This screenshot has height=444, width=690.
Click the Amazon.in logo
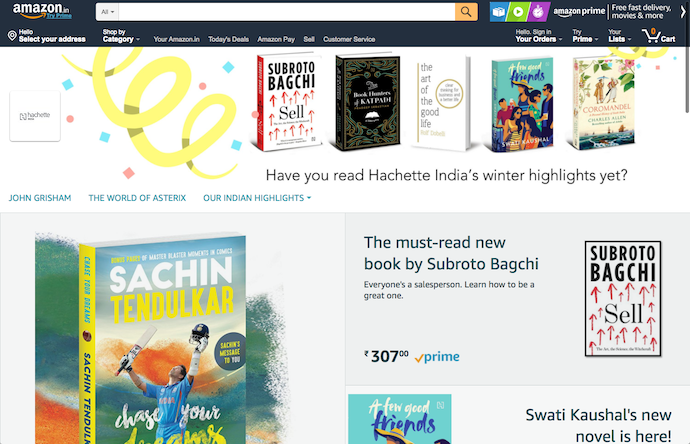click(40, 11)
